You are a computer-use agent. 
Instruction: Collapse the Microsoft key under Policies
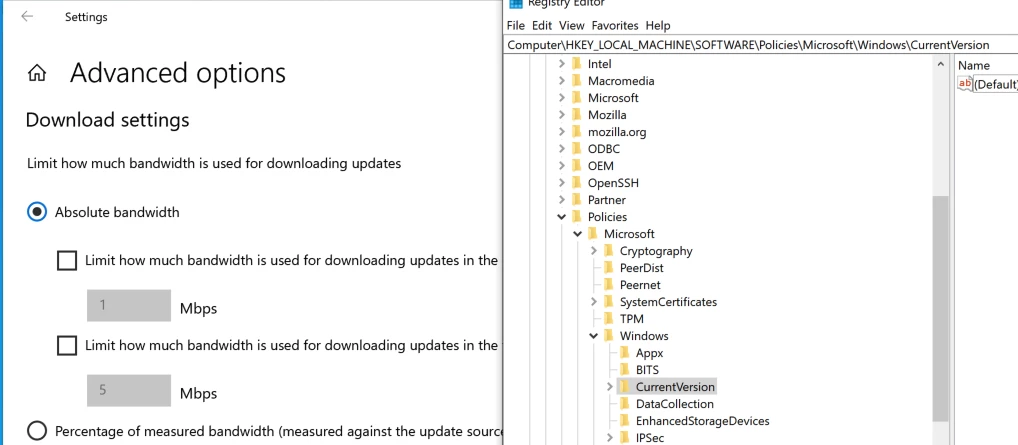578,234
